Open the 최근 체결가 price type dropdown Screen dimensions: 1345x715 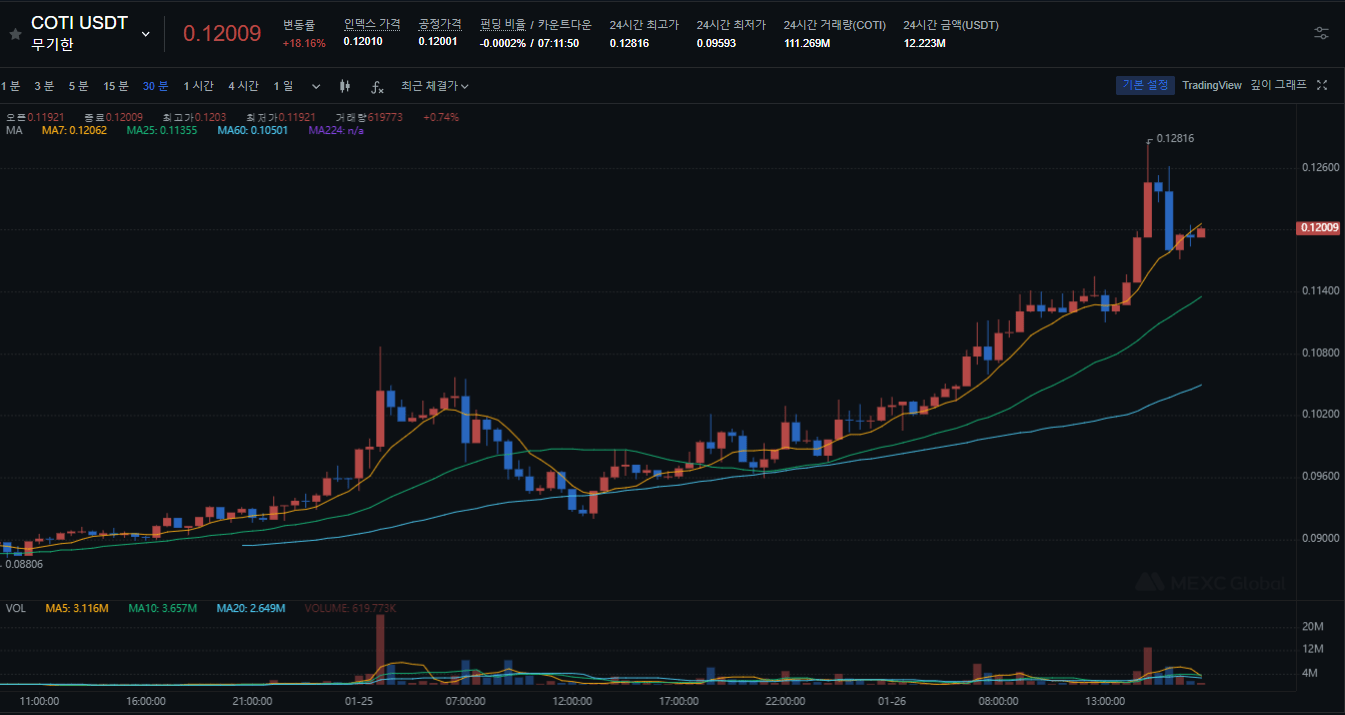(x=435, y=86)
